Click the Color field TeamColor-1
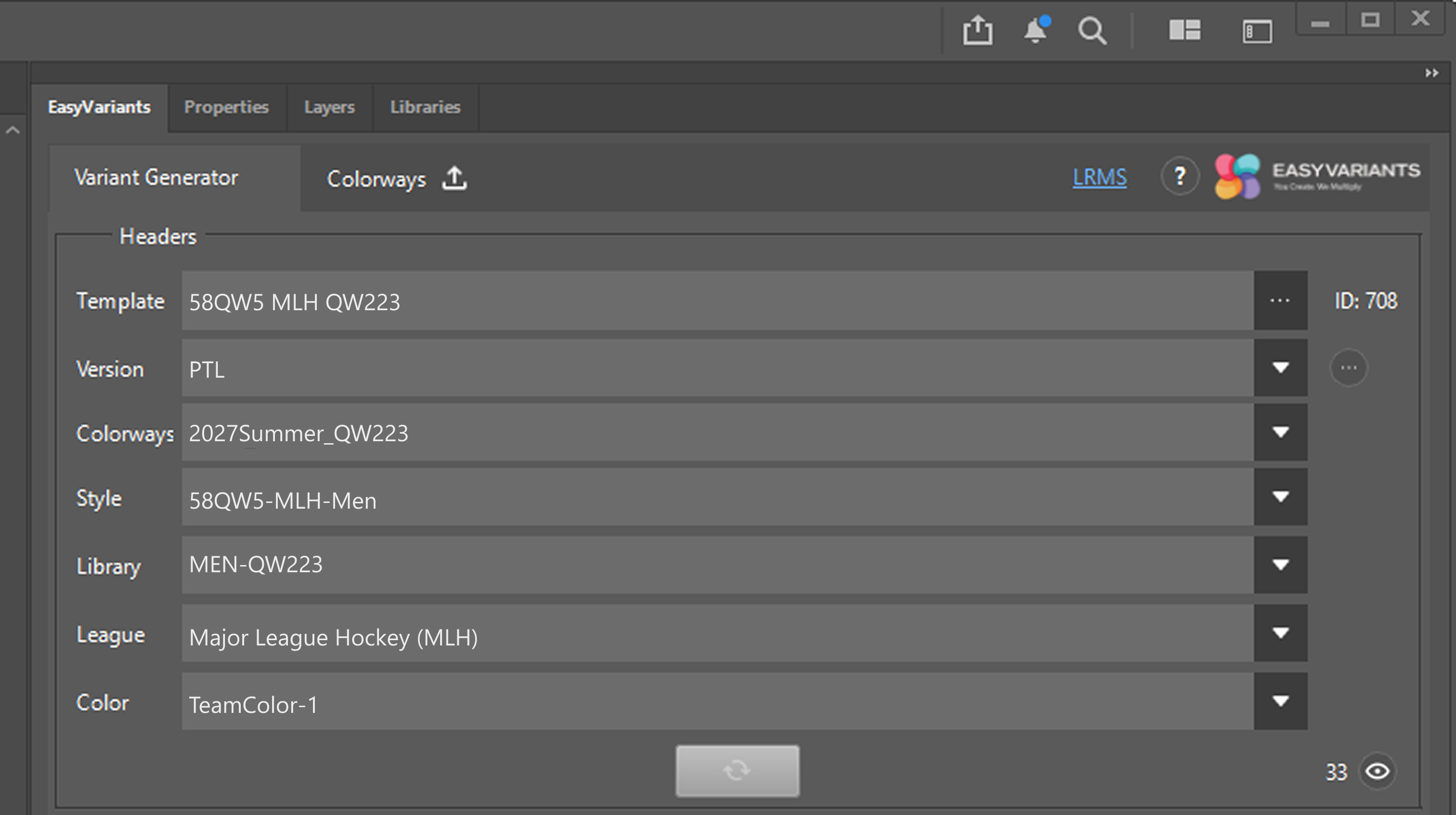The width and height of the screenshot is (1456, 815). 718,701
